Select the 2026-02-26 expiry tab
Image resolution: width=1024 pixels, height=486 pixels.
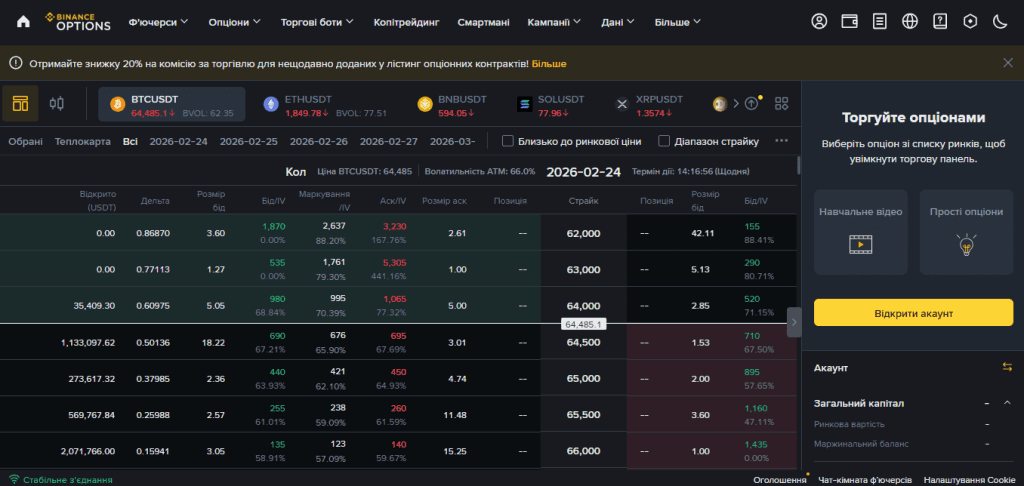click(319, 141)
